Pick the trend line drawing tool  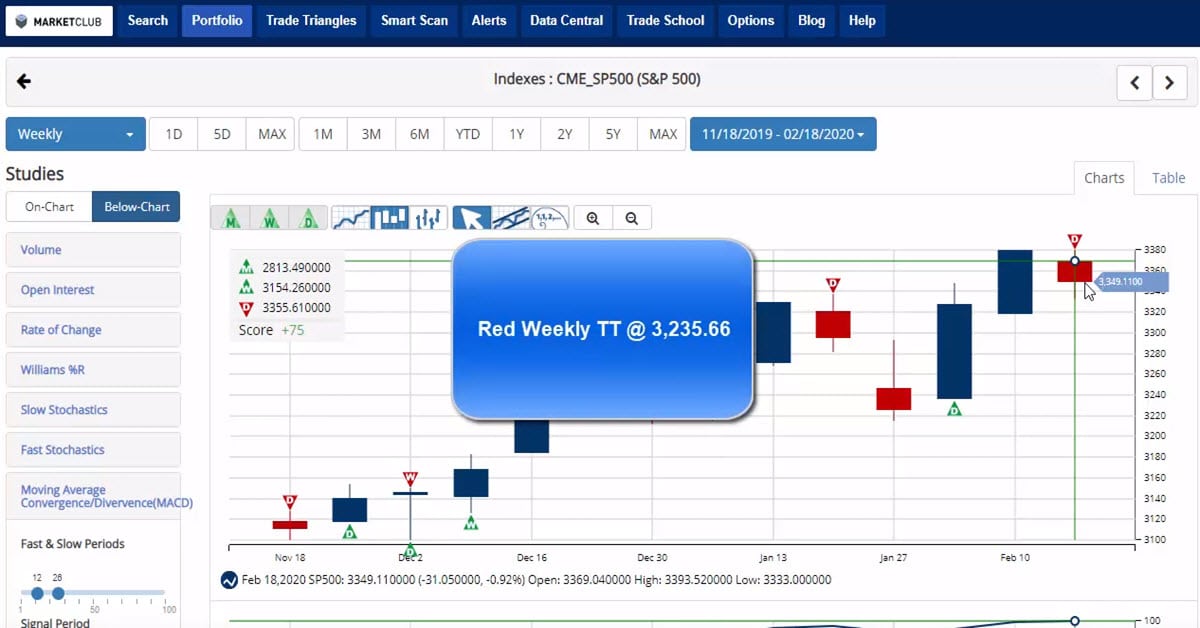(x=511, y=218)
